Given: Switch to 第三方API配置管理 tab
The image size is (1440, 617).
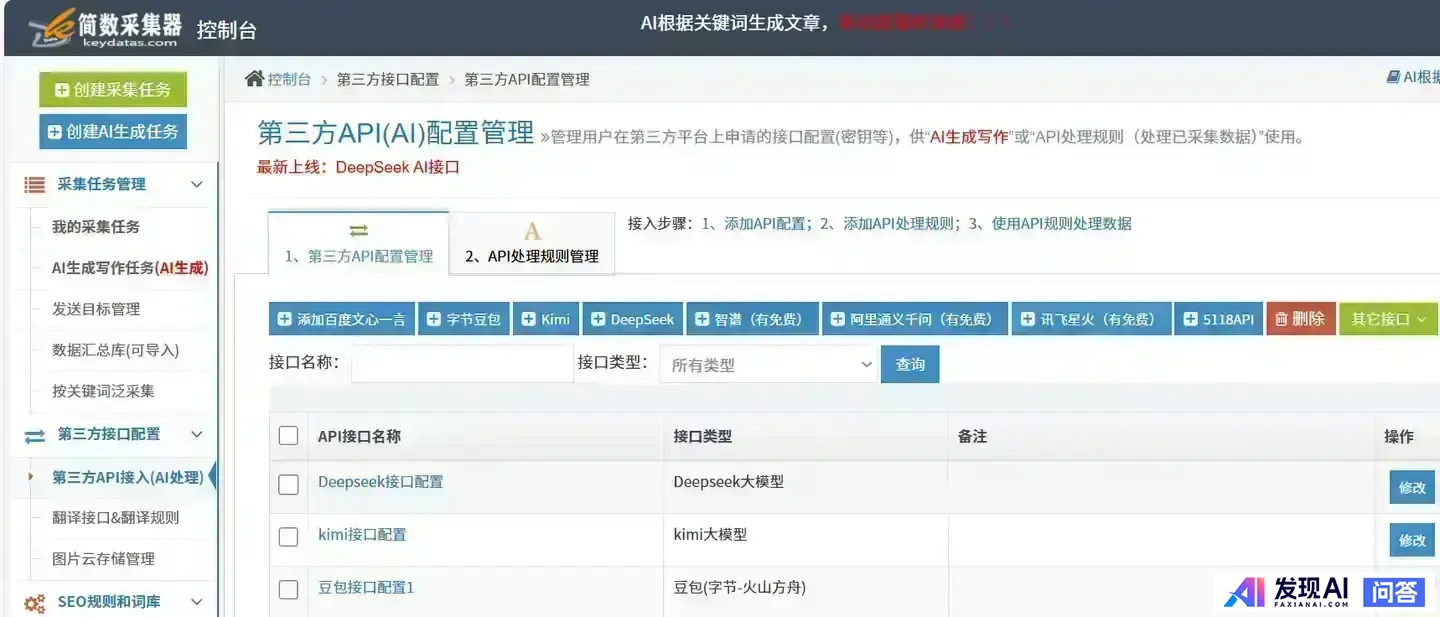Looking at the screenshot, I should tap(358, 242).
